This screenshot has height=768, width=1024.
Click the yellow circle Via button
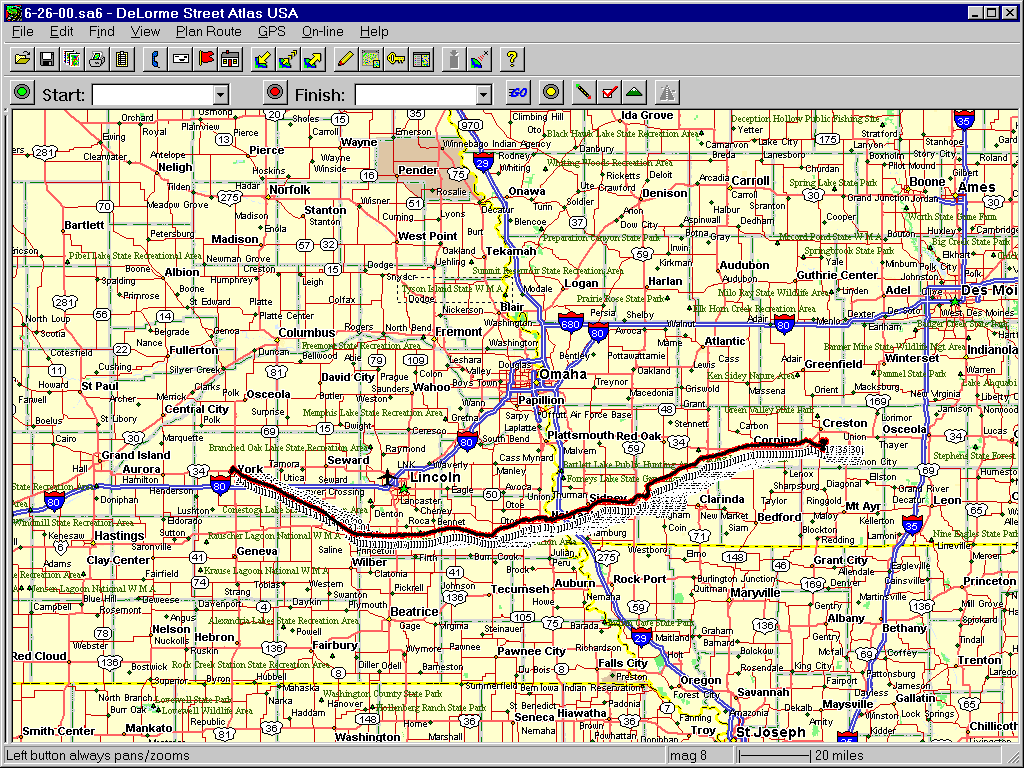pos(549,93)
